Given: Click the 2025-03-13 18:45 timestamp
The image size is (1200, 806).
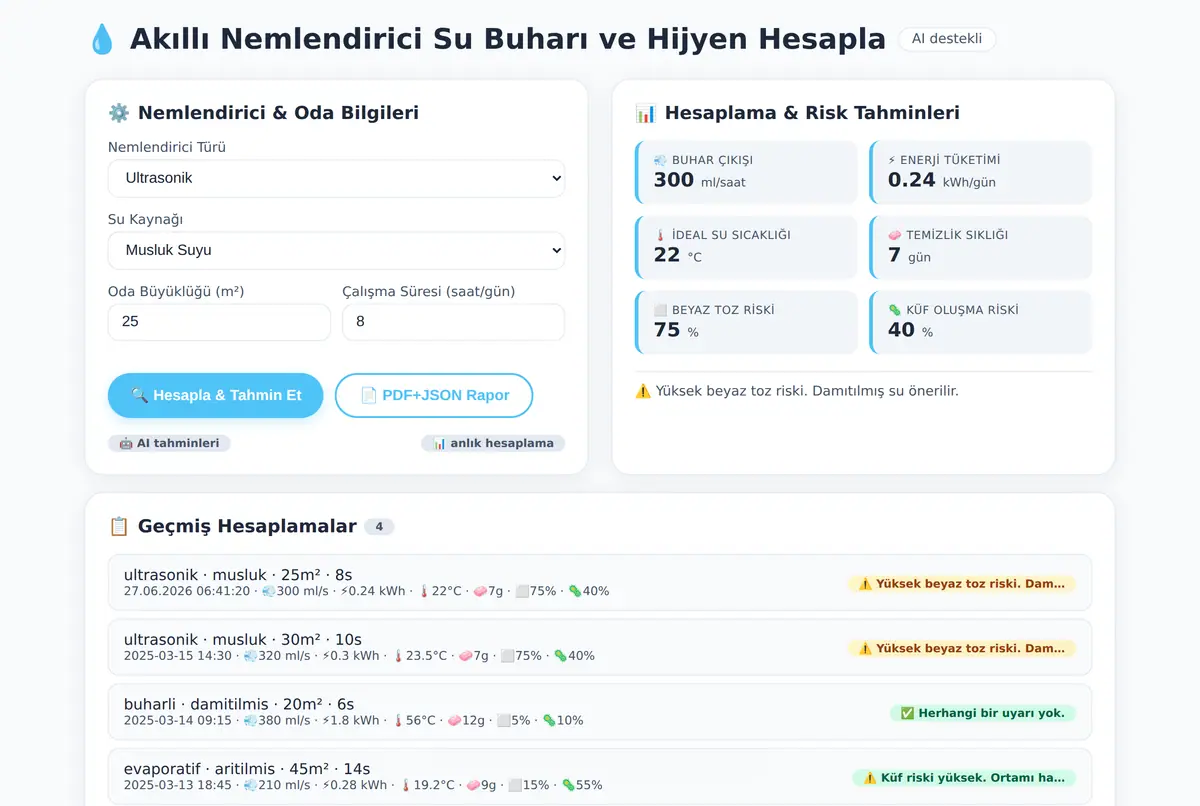Looking at the screenshot, I should coord(178,785).
